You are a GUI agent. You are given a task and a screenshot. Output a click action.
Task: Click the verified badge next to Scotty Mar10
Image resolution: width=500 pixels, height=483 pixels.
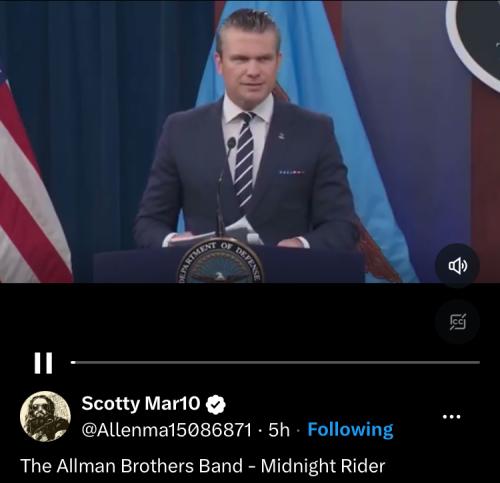(216, 404)
